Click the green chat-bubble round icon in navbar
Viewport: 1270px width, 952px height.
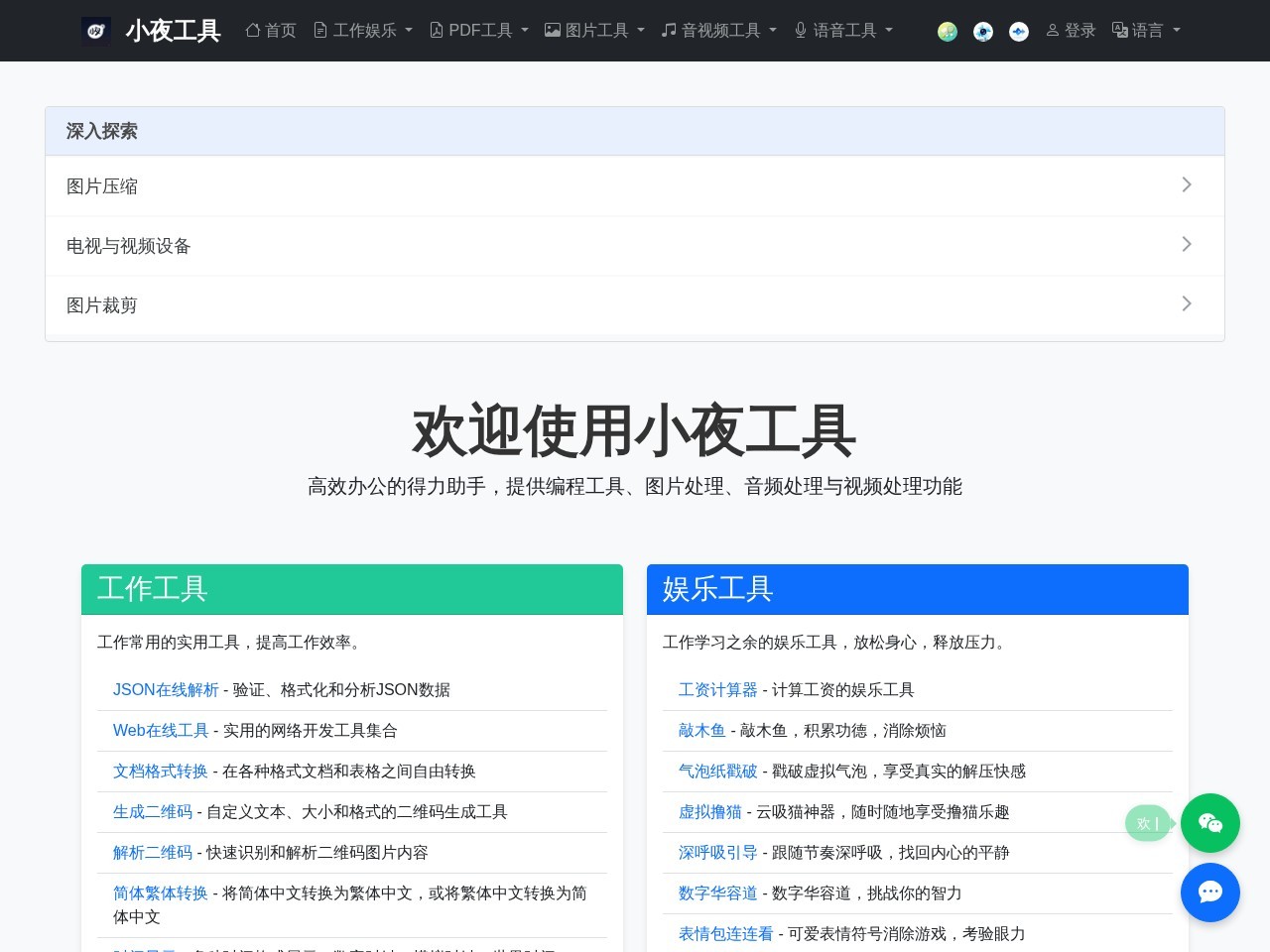948,32
